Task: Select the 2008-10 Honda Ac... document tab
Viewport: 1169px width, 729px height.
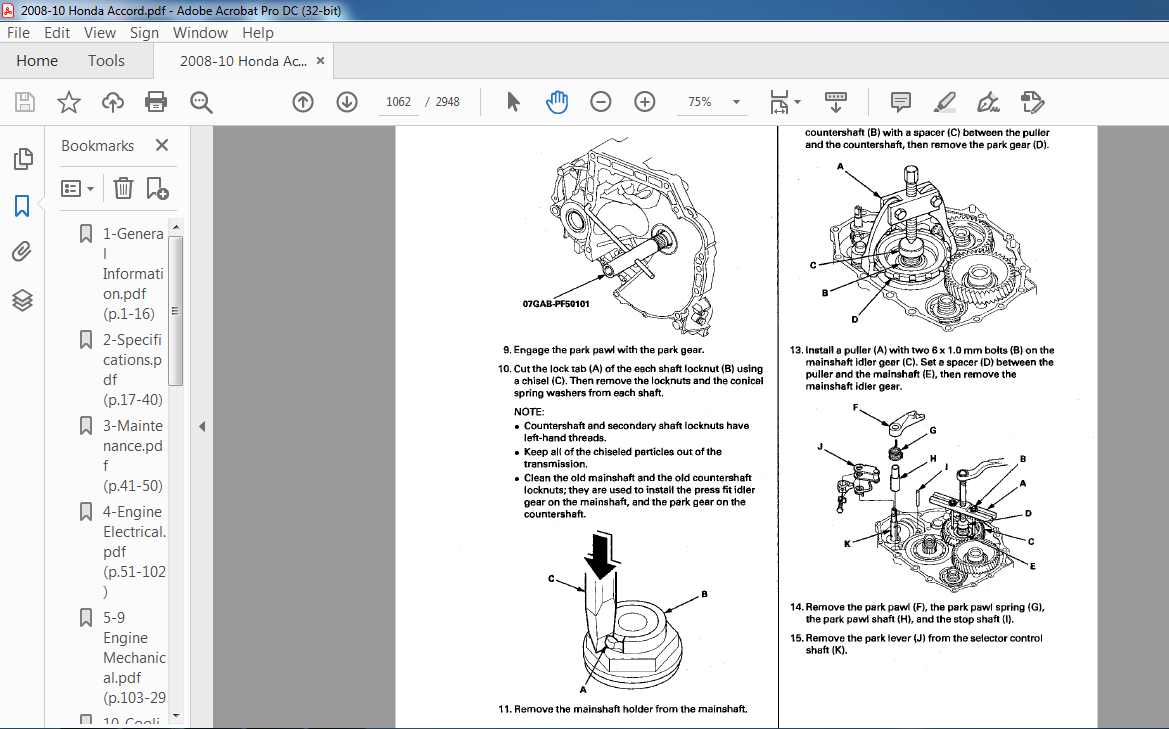Action: (243, 61)
